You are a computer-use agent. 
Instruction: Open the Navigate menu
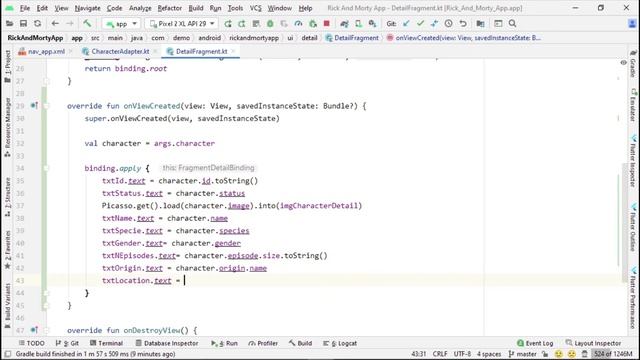tap(87, 8)
